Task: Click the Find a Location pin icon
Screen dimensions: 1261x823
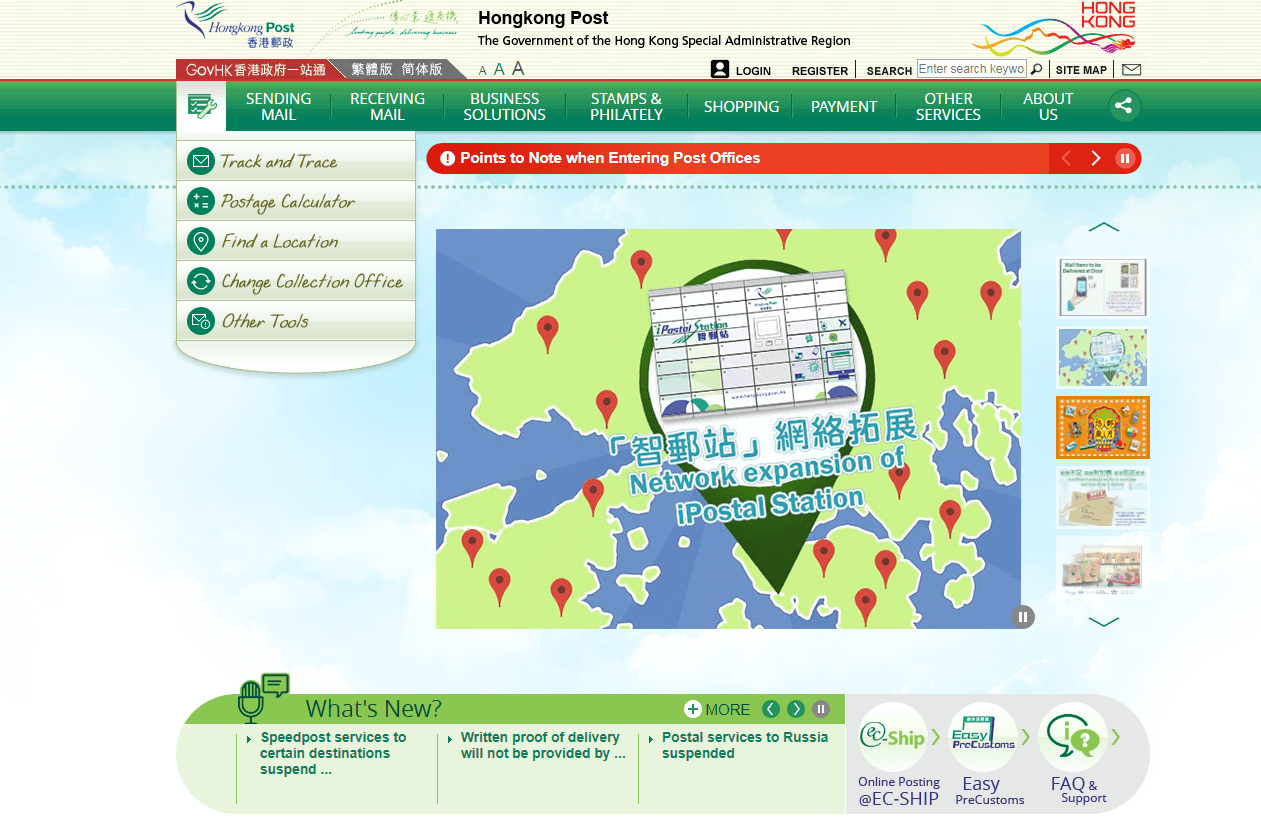Action: 201,241
